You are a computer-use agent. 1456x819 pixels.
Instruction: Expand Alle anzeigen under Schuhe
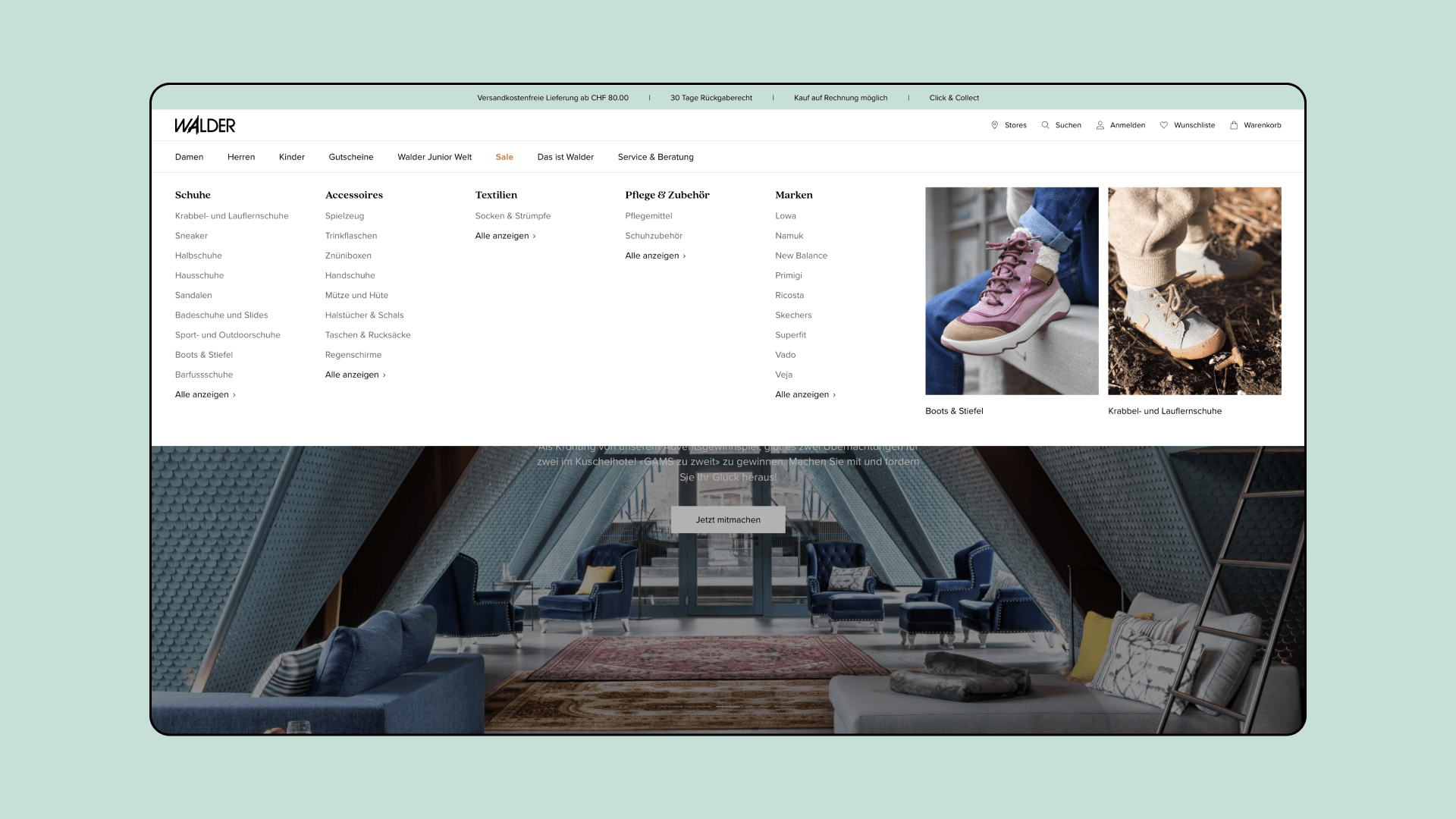pyautogui.click(x=205, y=394)
